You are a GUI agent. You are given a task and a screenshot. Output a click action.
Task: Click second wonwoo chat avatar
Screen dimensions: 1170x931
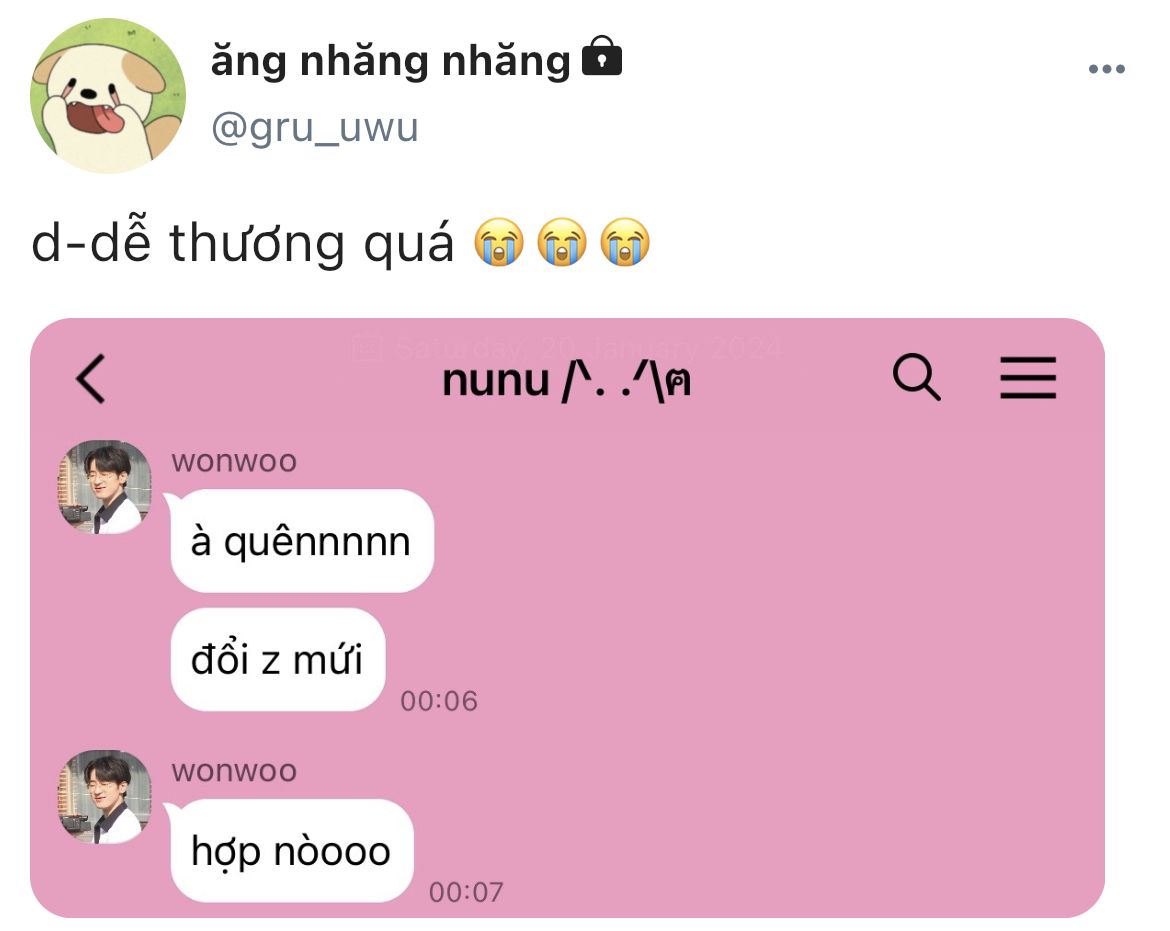pos(105,797)
